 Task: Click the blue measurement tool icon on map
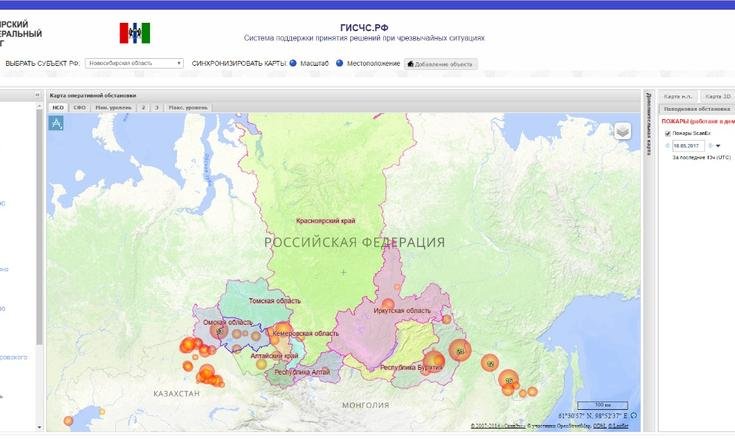click(57, 122)
